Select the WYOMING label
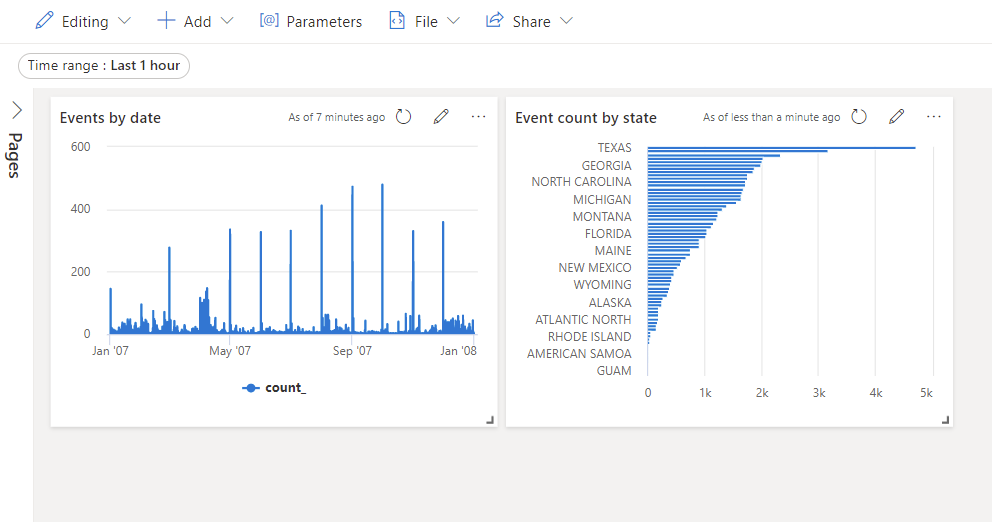 [602, 285]
